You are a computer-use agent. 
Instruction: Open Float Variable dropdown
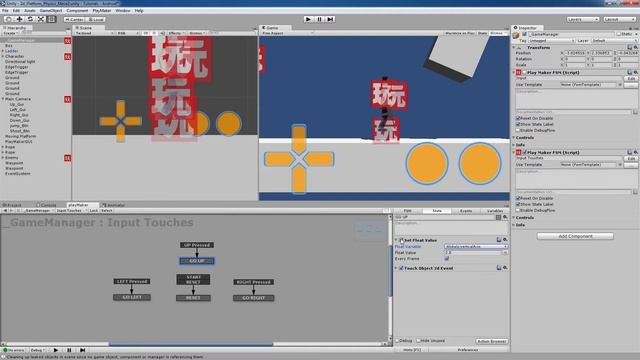pos(476,247)
